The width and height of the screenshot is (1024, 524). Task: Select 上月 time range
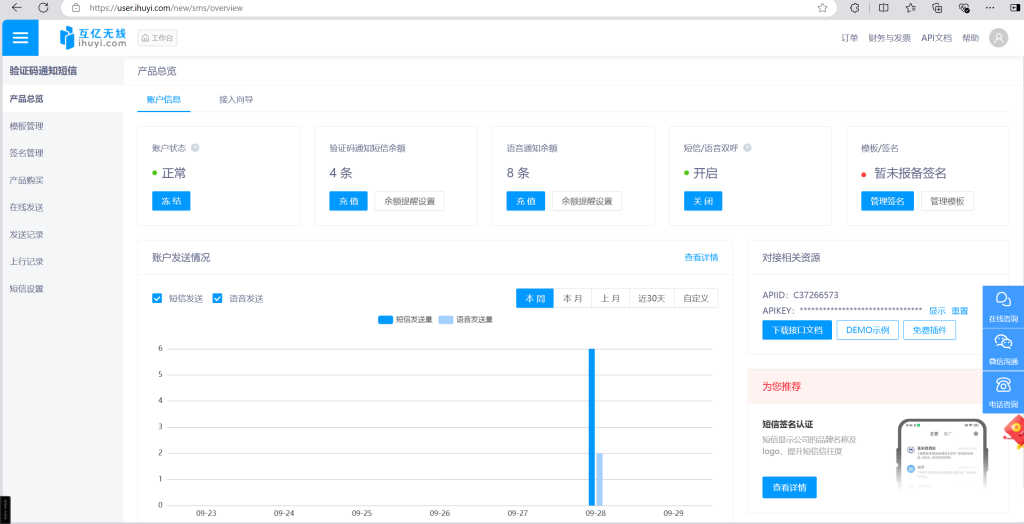(x=611, y=298)
